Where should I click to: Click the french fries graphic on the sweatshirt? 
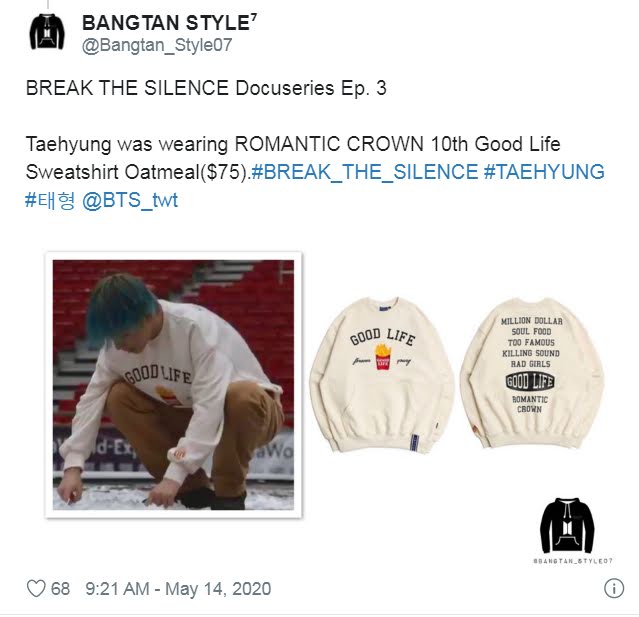point(383,357)
